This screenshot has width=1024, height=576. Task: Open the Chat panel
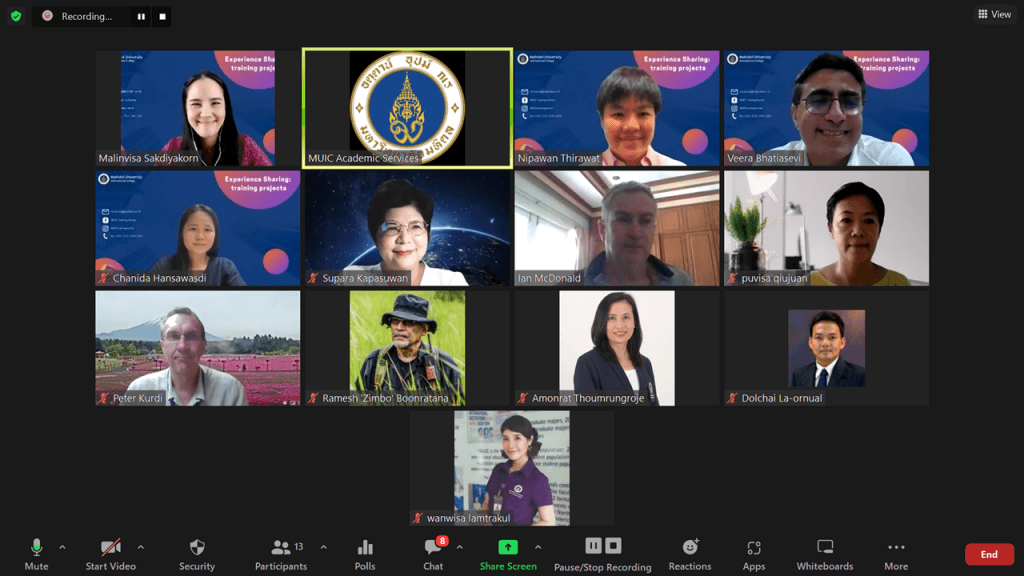433,553
